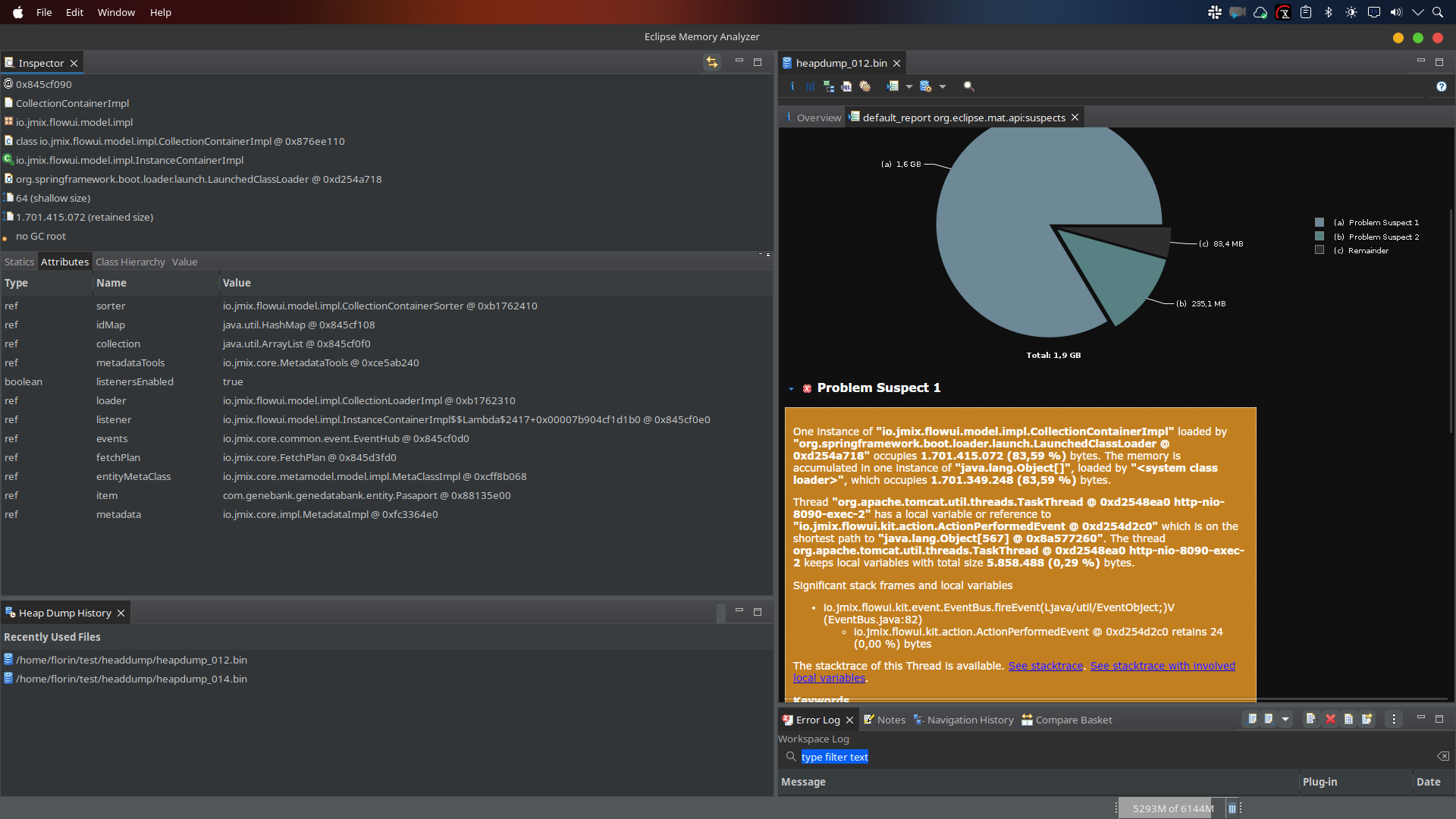Viewport: 1456px width, 819px height.
Task: Maximize the Heap Dump History panel
Action: [758, 611]
